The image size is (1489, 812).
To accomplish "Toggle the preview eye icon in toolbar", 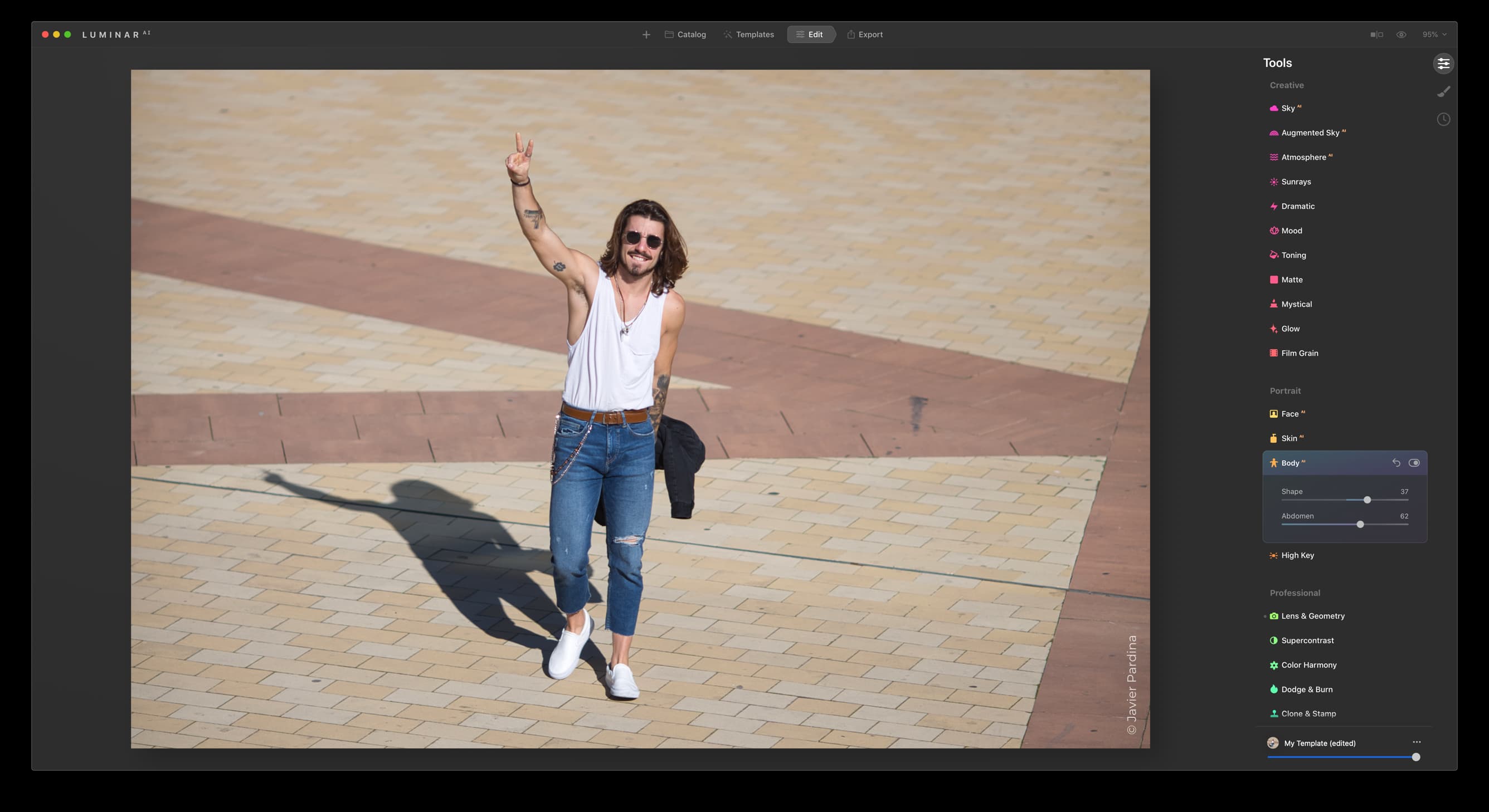I will click(1401, 35).
